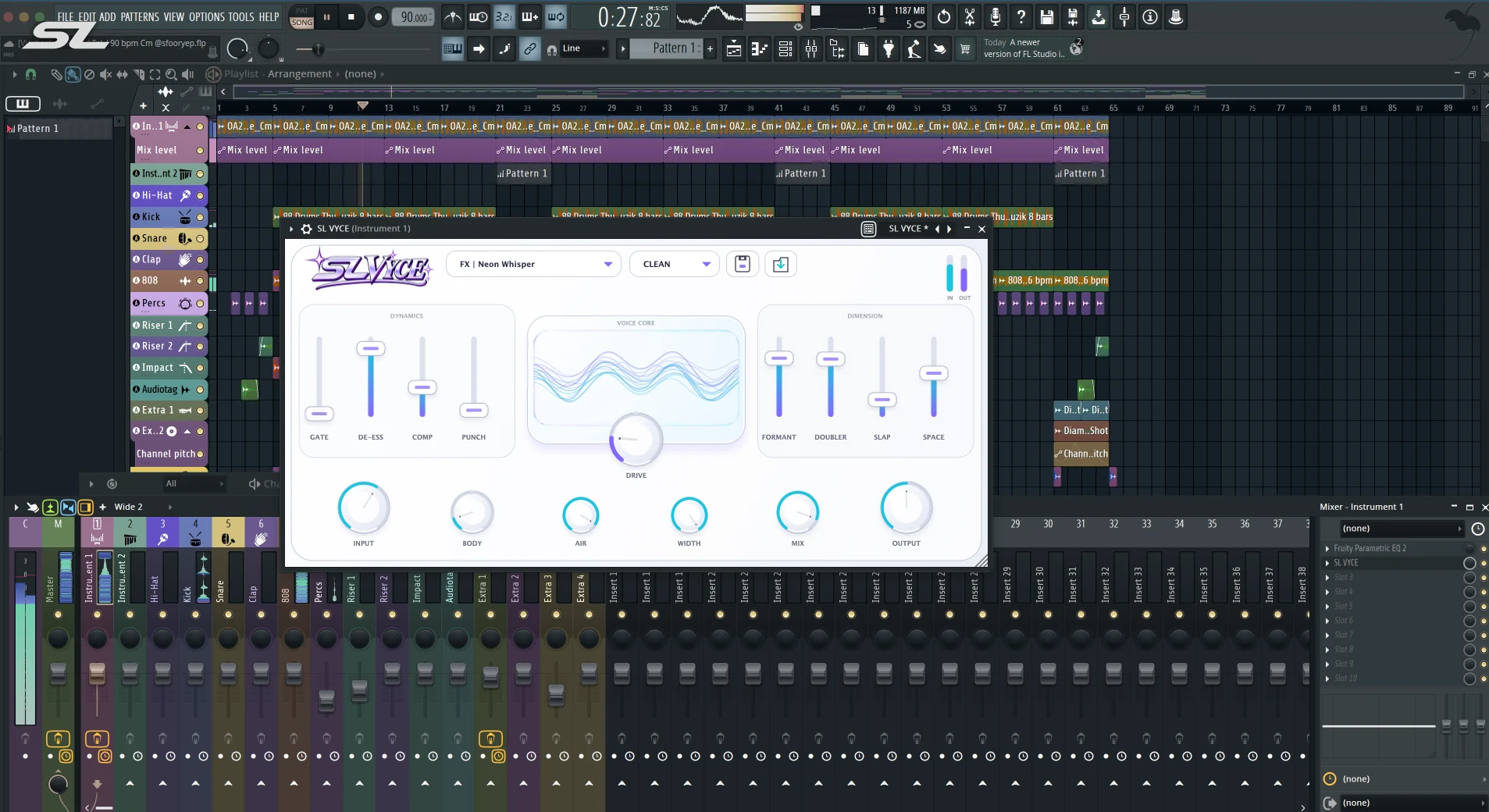Open the PATTERNS menu

[140, 16]
